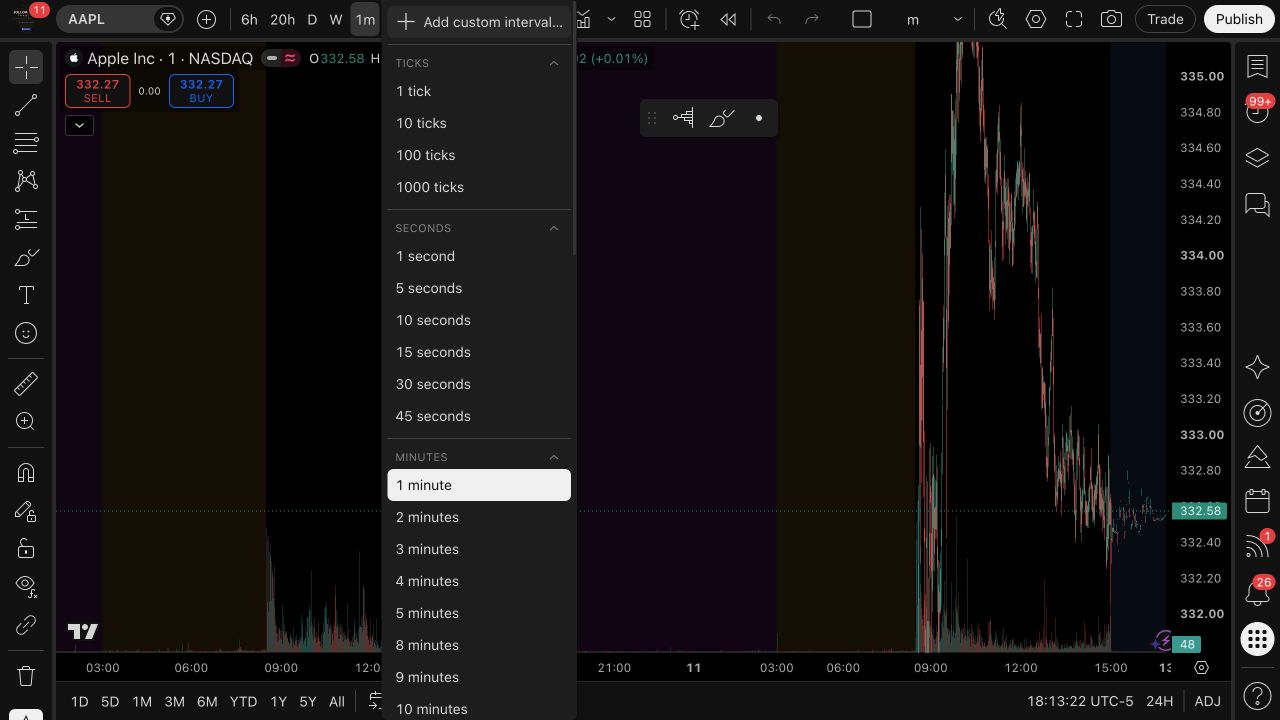Click the Publish button
Screen dimensions: 1280x720
1239,19
